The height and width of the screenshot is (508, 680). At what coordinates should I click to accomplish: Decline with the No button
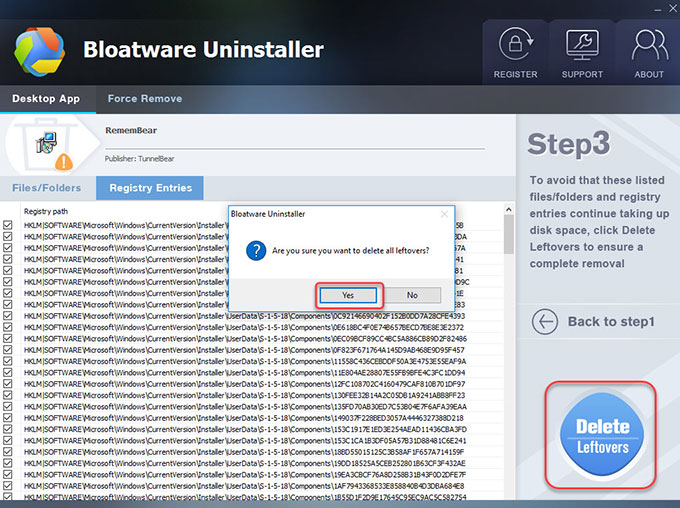pos(412,295)
